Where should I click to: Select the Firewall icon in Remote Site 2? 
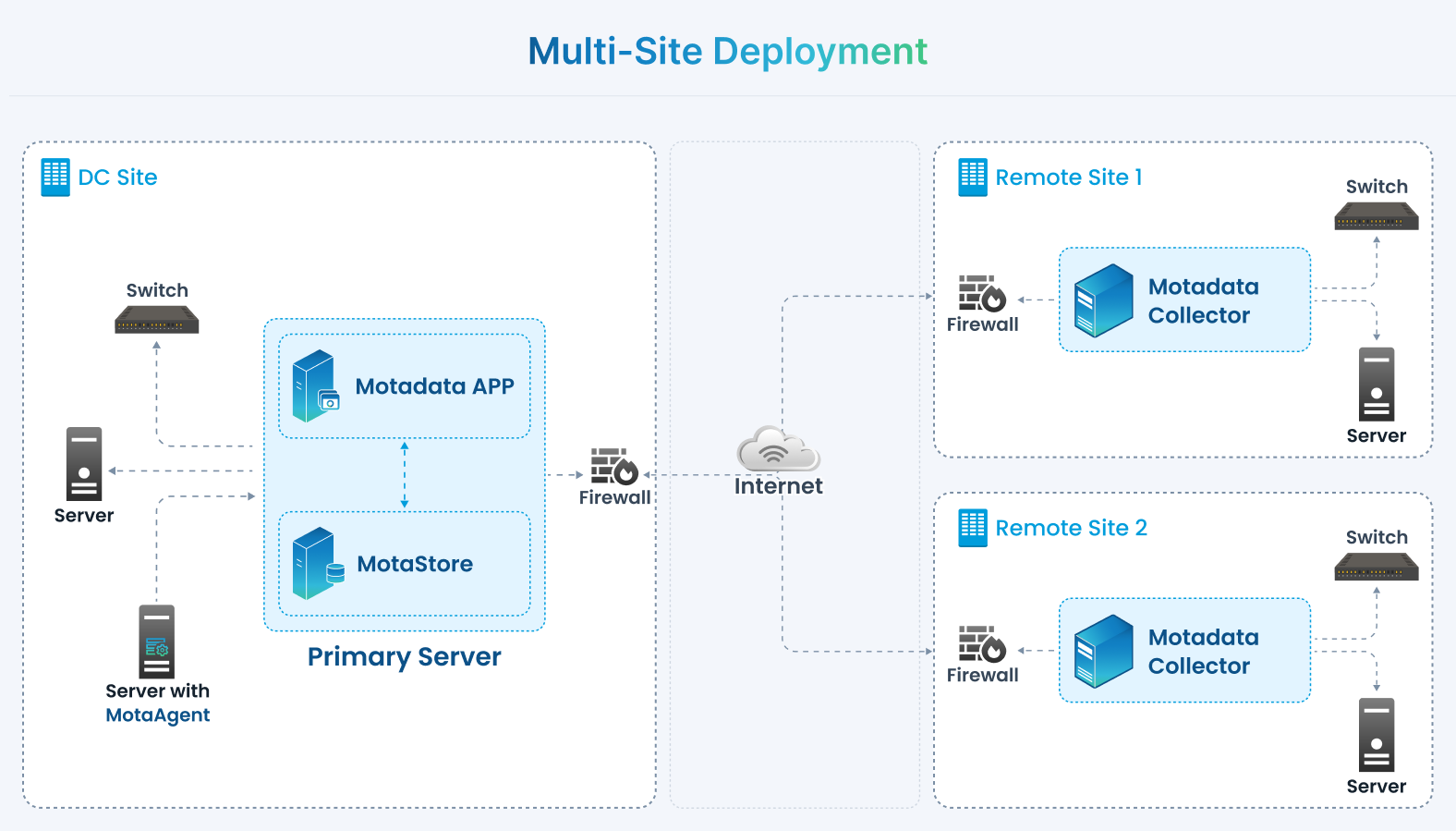click(x=982, y=644)
